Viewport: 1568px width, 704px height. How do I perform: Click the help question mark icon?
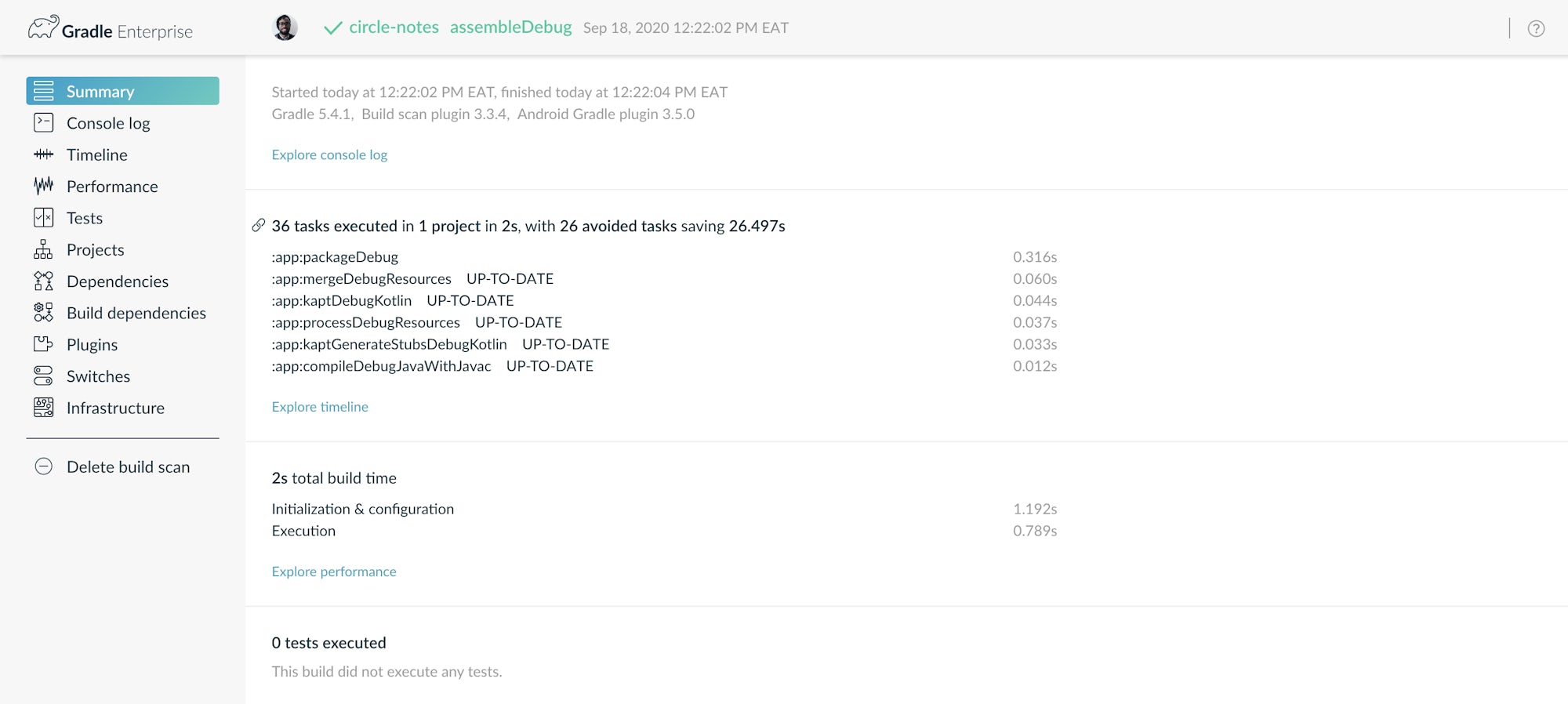[1536, 29]
